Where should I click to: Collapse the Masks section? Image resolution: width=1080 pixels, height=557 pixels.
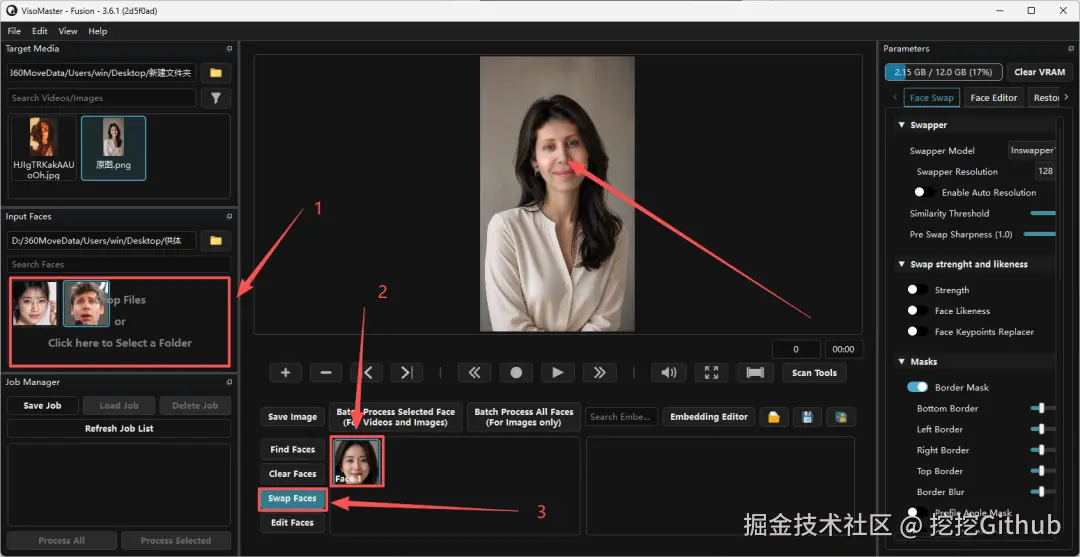tap(901, 361)
